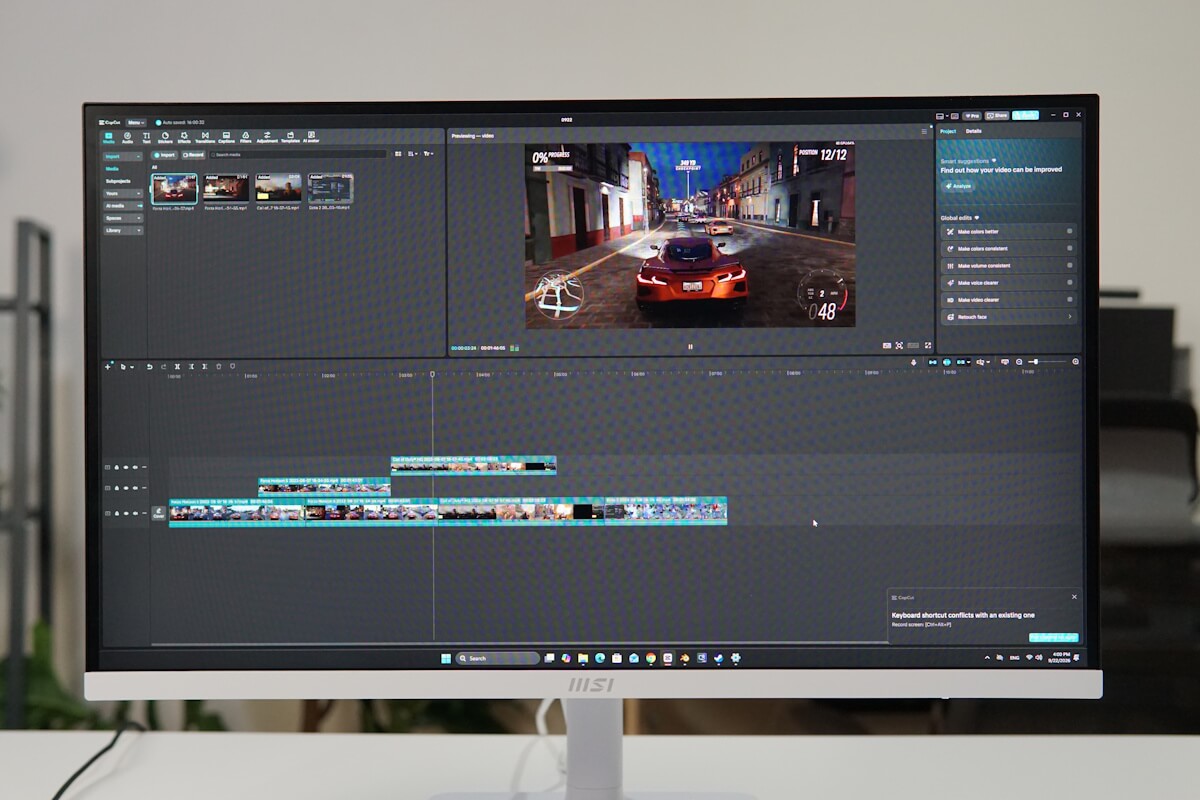Viewport: 1200px width, 800px height.
Task: Click the zoom-to-fit icon at timeline right end
Action: 1075,362
